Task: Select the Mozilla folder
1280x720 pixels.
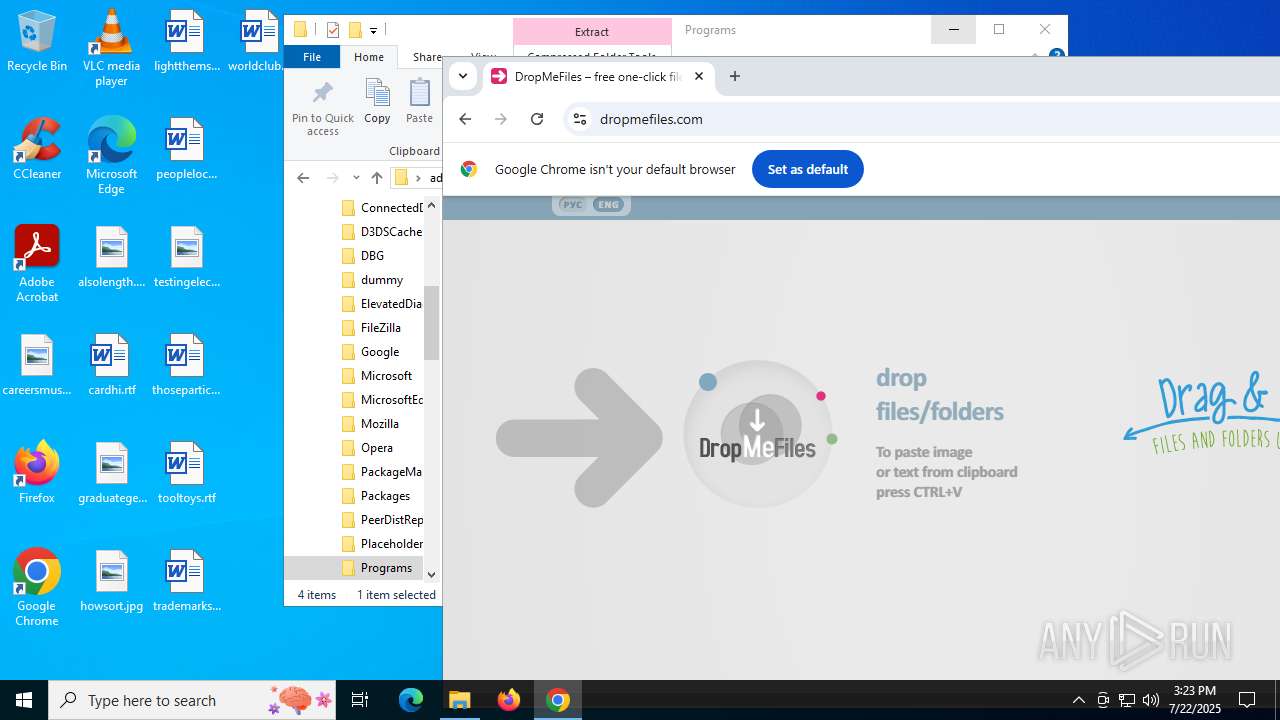Action: point(381,424)
